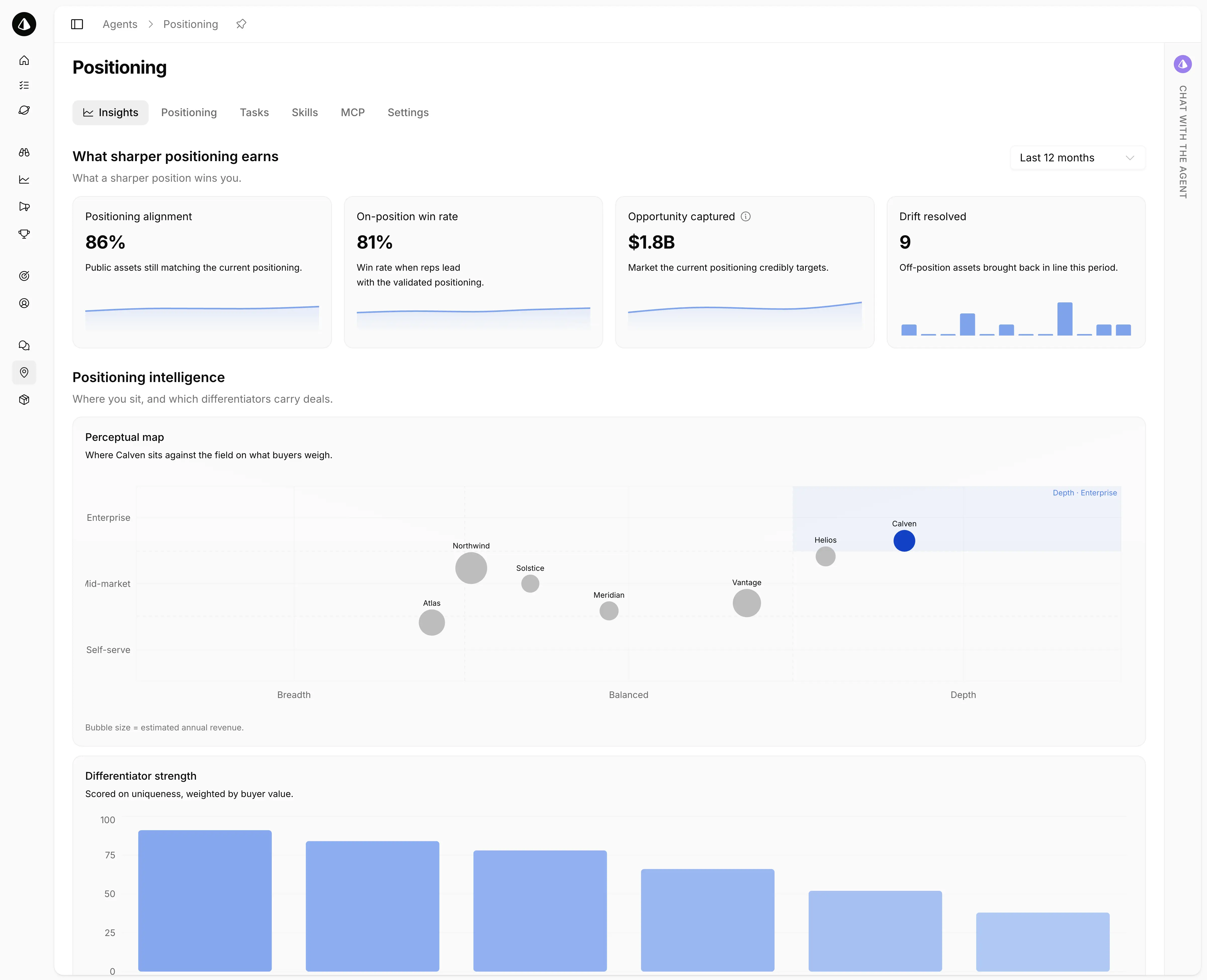1207x980 pixels.
Task: Click the 81% win rate value
Action: [374, 242]
